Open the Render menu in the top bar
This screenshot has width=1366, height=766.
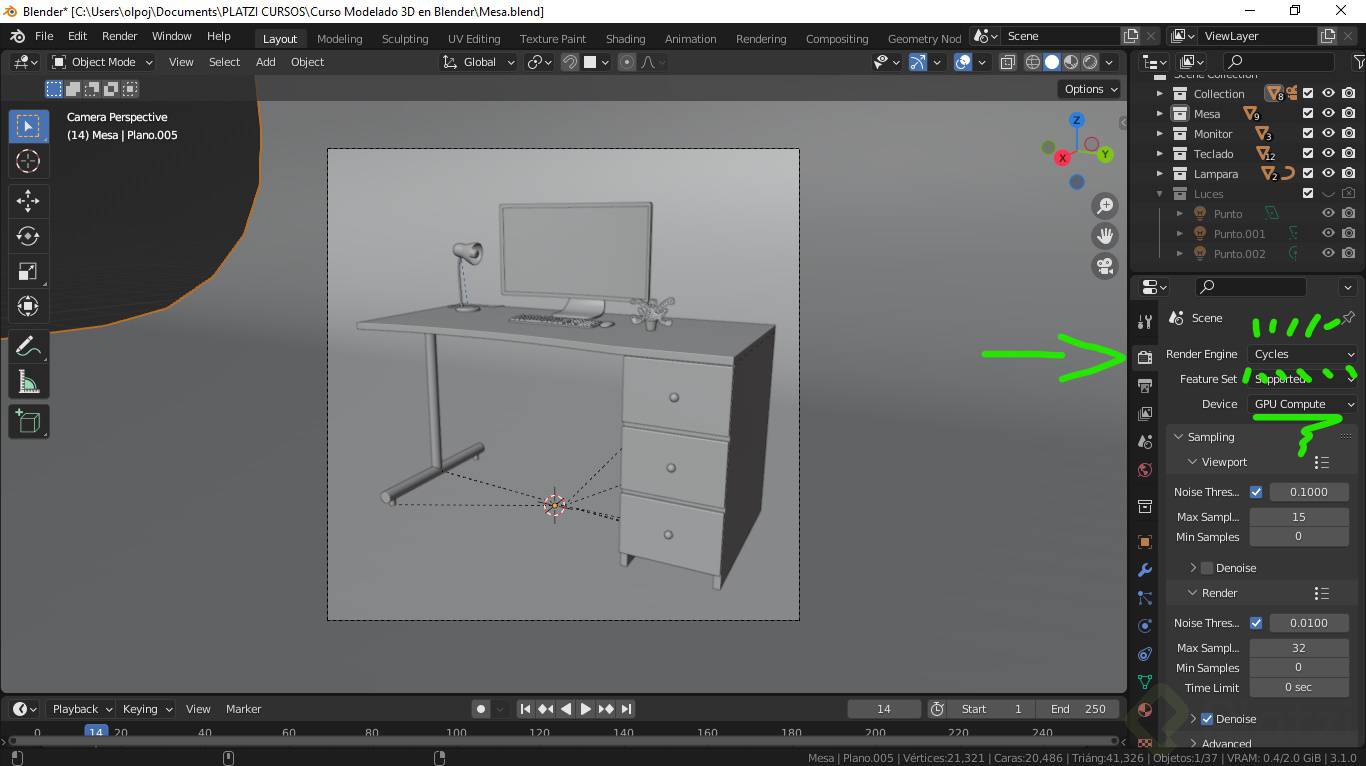[x=119, y=36]
